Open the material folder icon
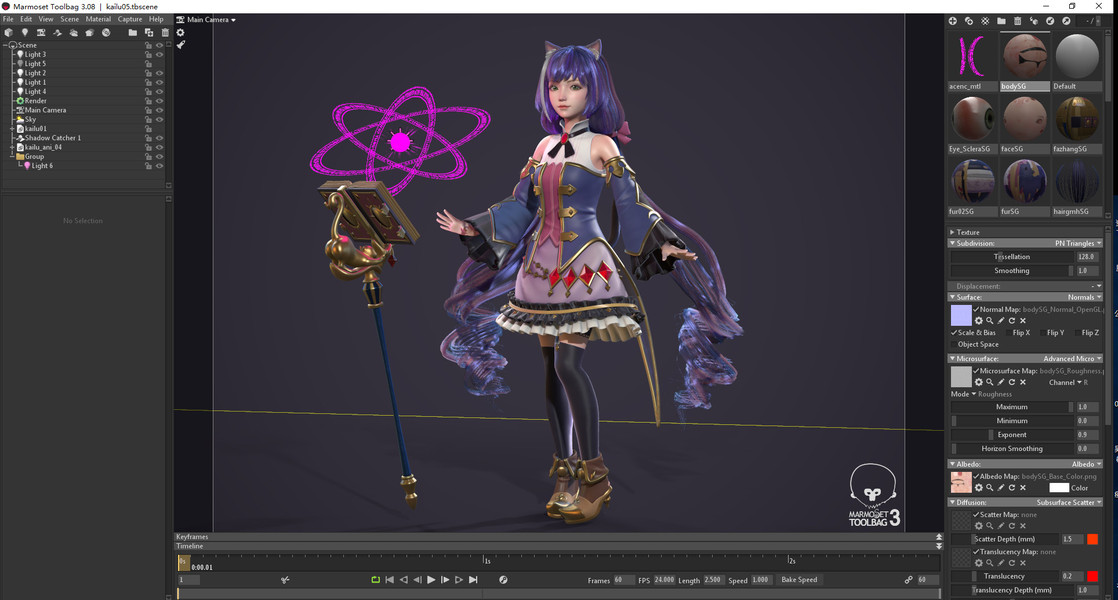This screenshot has height=600, width=1118. pos(1001,21)
